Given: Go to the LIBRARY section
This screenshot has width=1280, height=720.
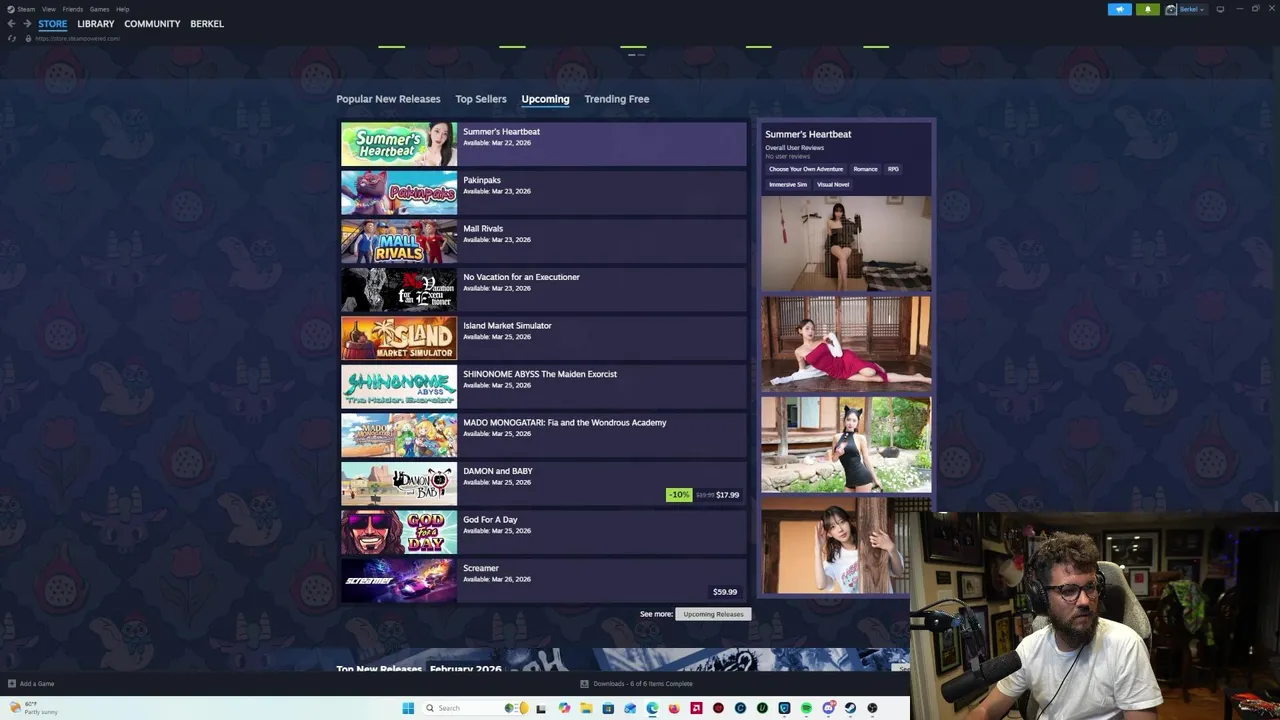Looking at the screenshot, I should [96, 24].
